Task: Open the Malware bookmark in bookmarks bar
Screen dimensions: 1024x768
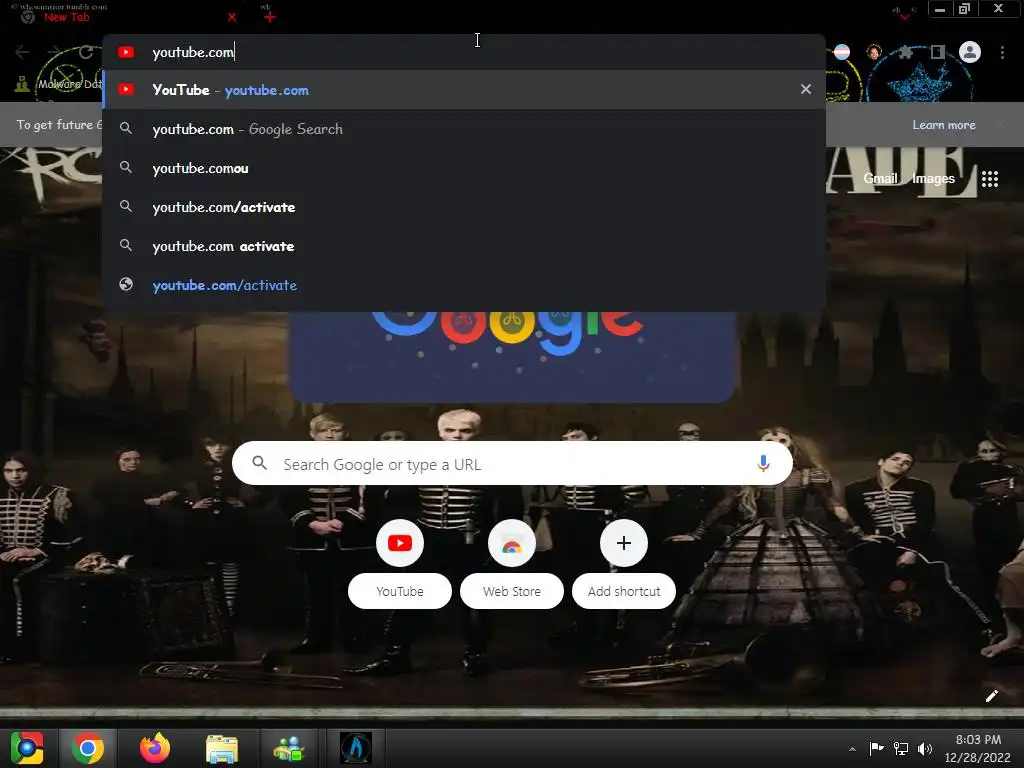Action: 59,84
